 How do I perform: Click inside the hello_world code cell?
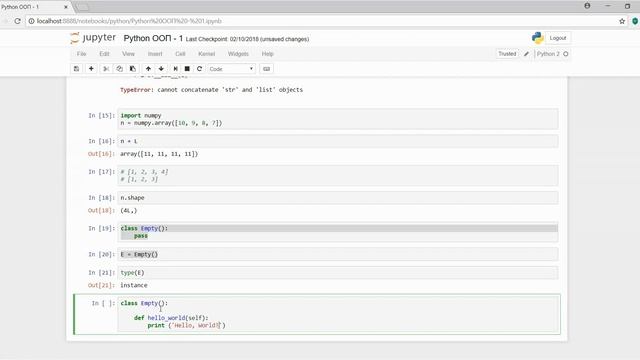click(x=338, y=314)
